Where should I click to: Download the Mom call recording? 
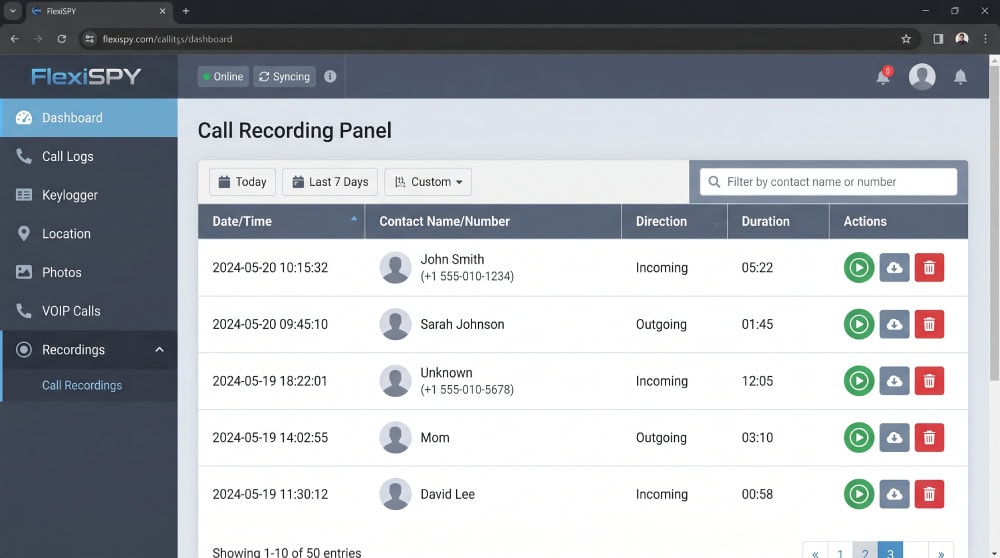pyautogui.click(x=894, y=437)
